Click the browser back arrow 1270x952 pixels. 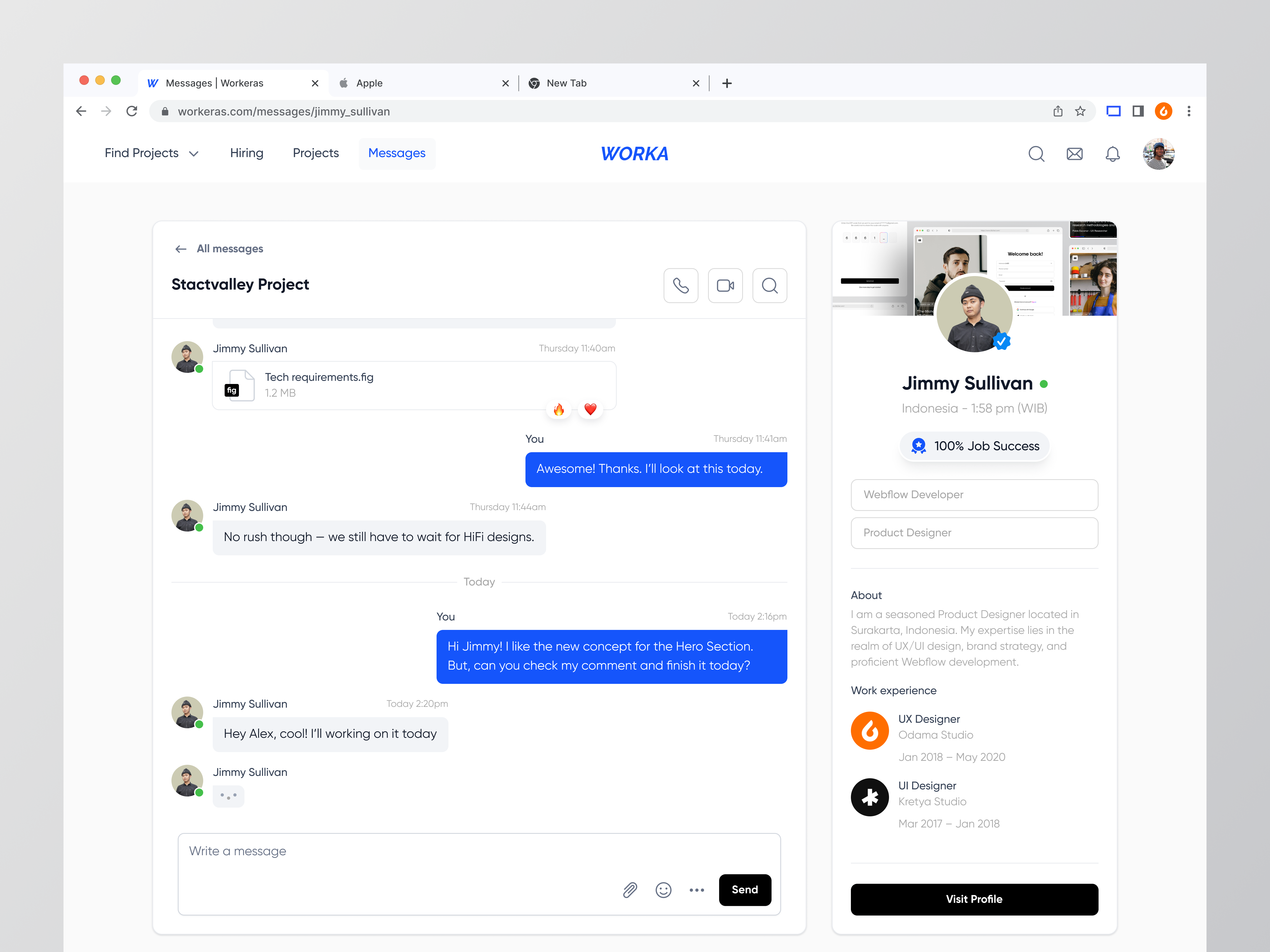tap(81, 111)
